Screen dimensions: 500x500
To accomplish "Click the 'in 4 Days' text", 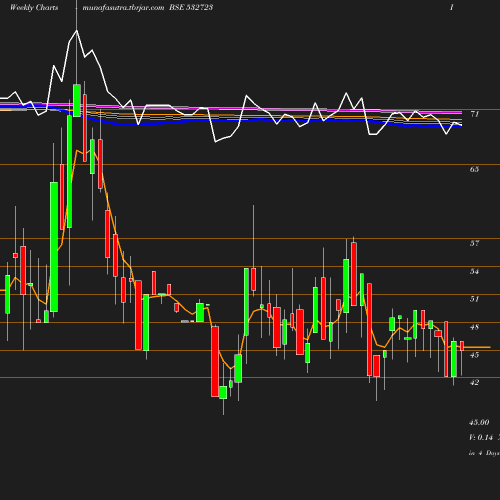I will pyautogui.click(x=484, y=453).
